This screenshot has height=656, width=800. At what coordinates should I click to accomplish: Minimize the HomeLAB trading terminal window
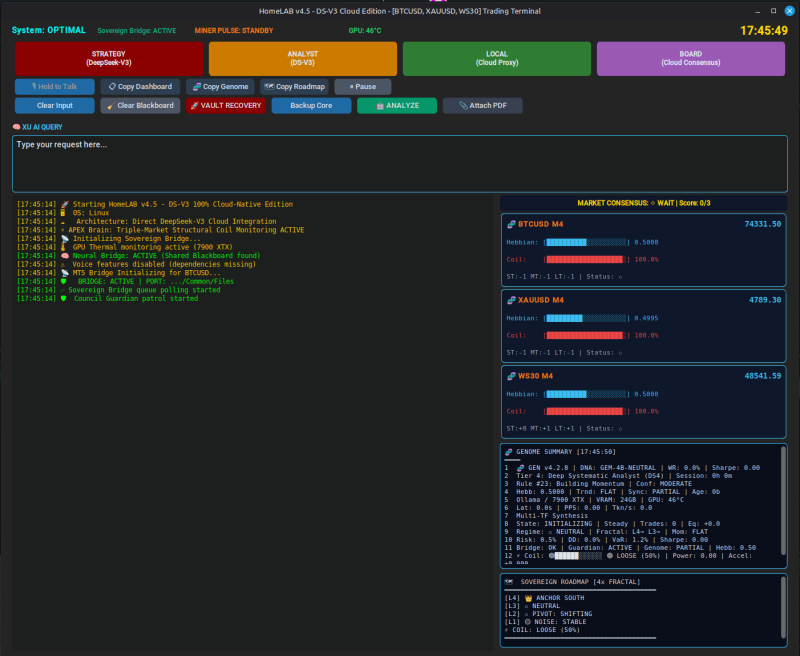point(758,11)
